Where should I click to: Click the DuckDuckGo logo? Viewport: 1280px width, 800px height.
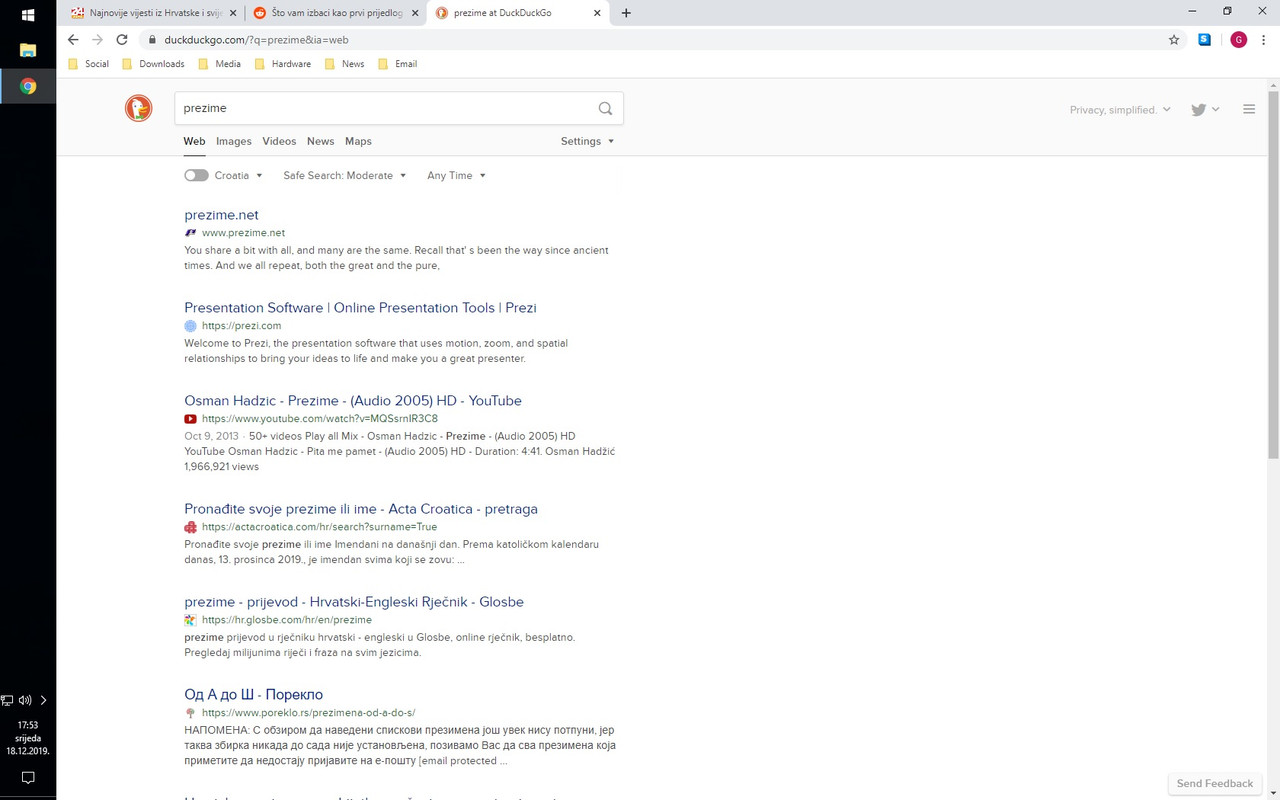138,108
